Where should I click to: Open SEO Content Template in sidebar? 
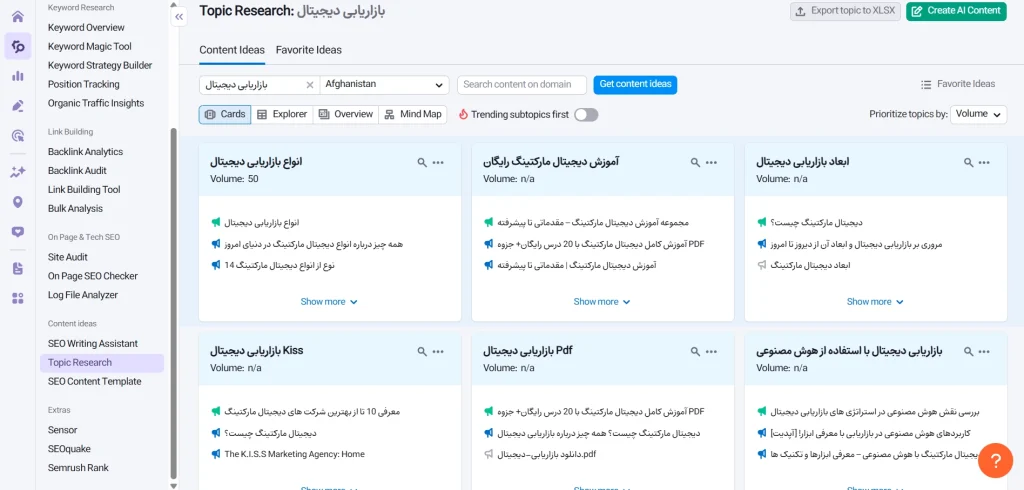pyautogui.click(x=94, y=382)
